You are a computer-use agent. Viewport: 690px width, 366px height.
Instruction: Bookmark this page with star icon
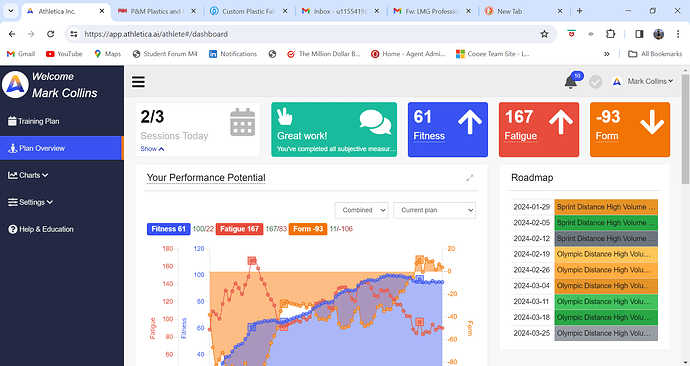[544, 34]
